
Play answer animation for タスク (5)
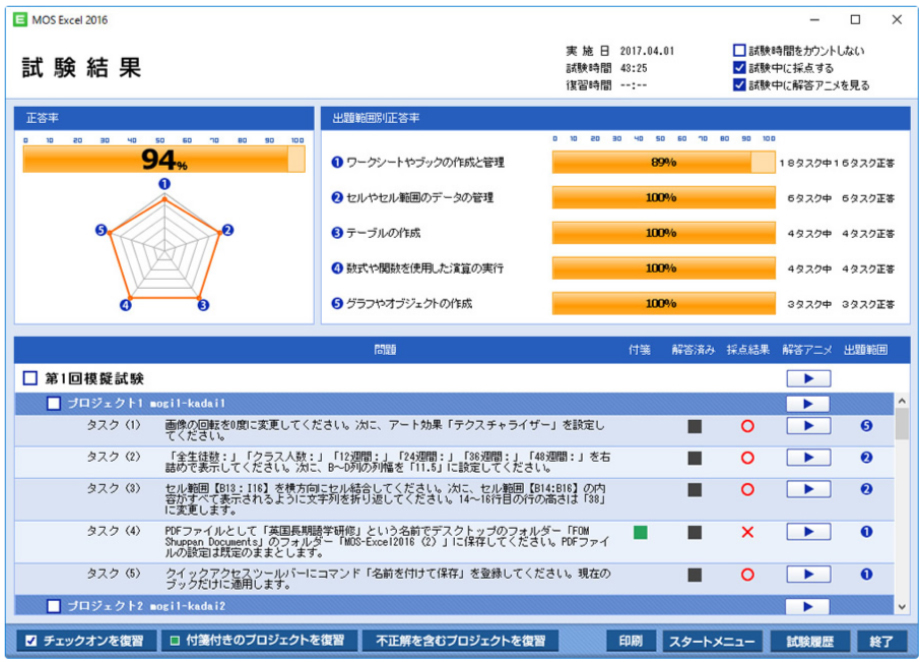click(808, 574)
